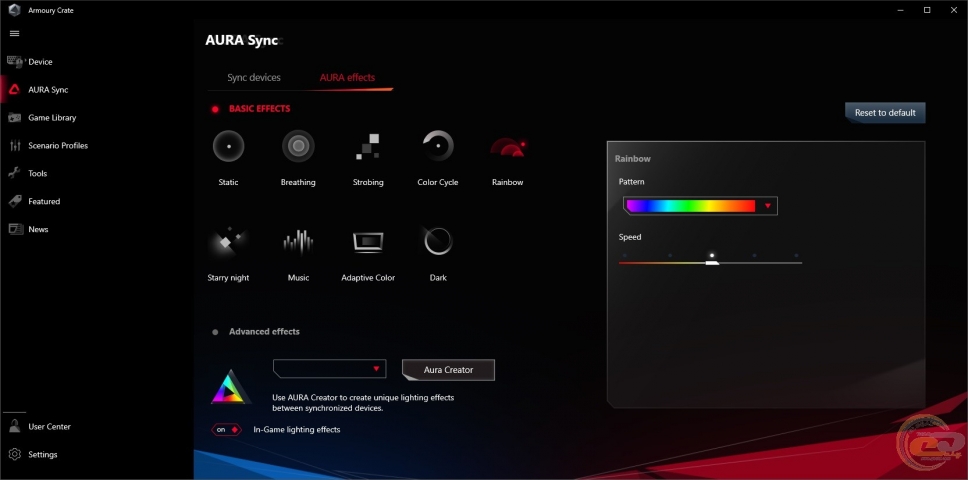Click the AURA Creator prism logo
968x480 pixels.
(230, 387)
